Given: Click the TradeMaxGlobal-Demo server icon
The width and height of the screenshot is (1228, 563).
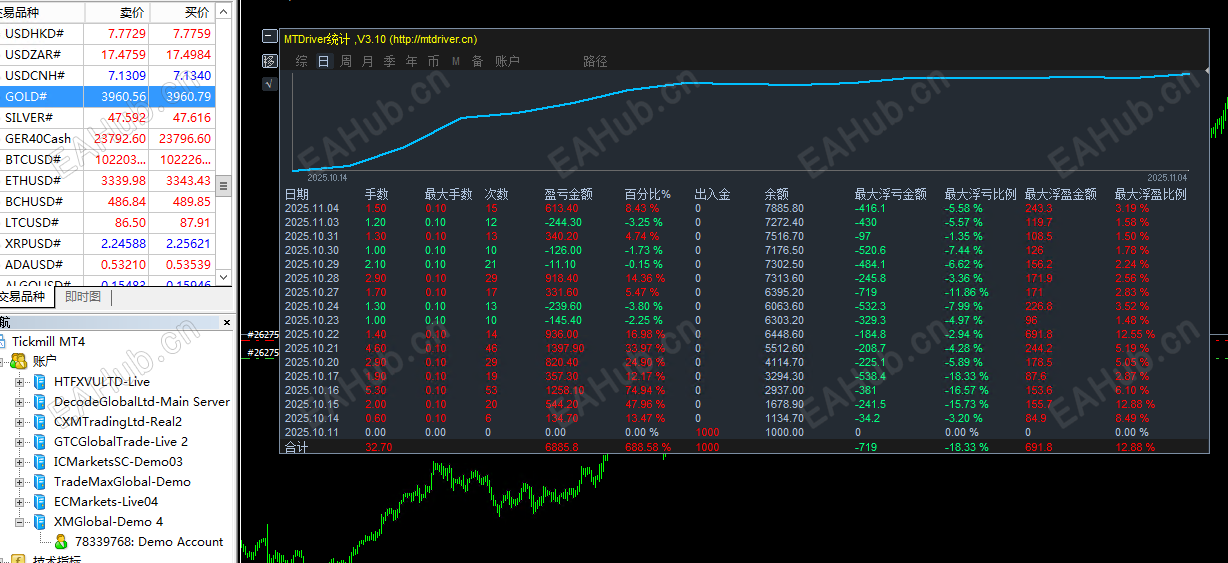Looking at the screenshot, I should coord(40,481).
